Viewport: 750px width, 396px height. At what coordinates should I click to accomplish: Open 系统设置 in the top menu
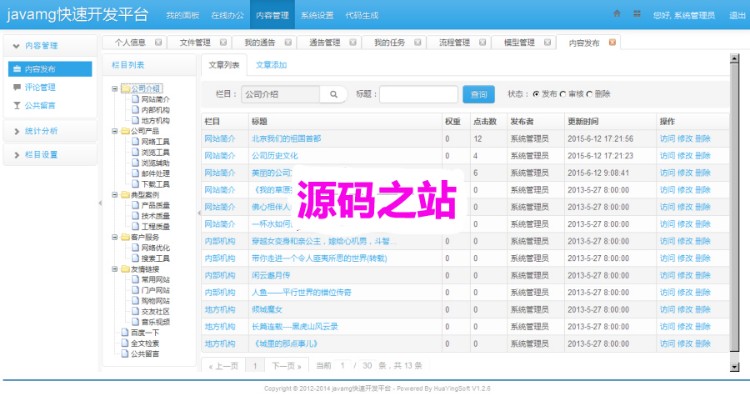(x=317, y=15)
